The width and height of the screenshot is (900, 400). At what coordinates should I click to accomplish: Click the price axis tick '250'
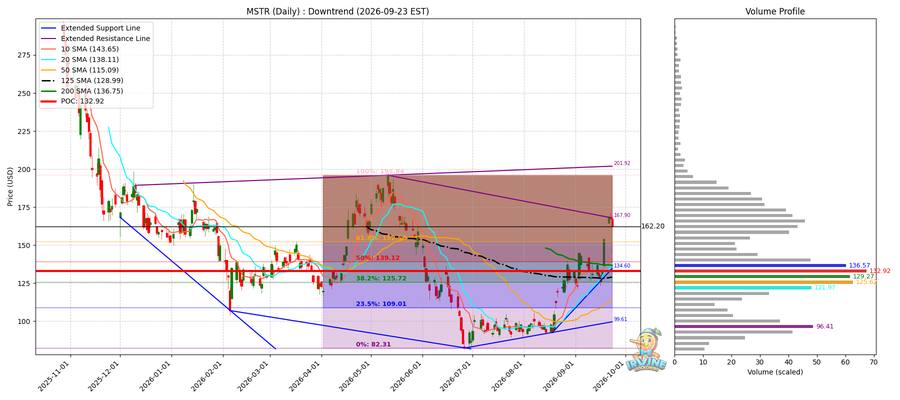26,93
